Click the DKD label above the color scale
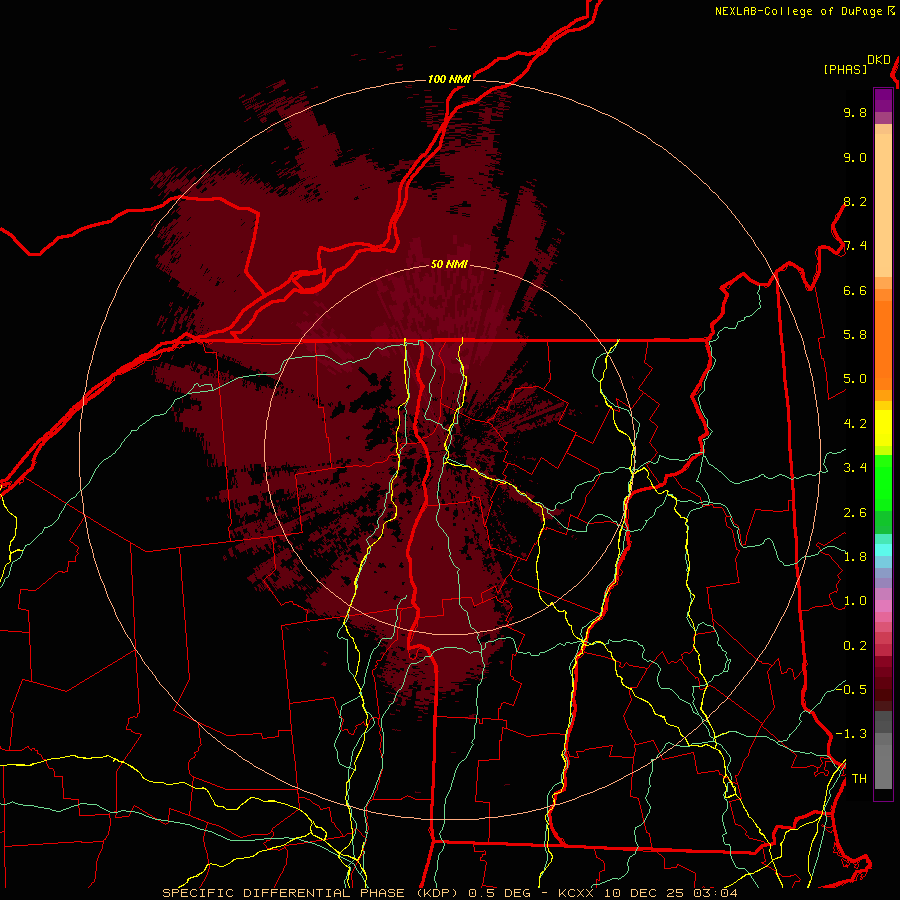900x900 pixels. [879, 60]
